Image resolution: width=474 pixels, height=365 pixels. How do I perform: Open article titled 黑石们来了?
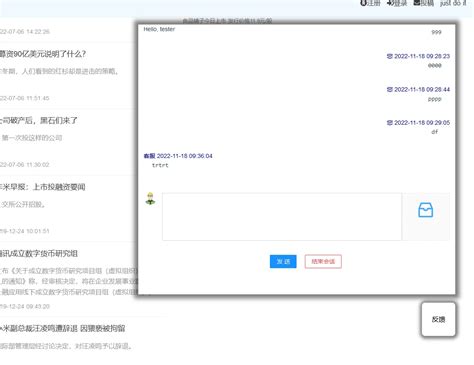[39, 120]
